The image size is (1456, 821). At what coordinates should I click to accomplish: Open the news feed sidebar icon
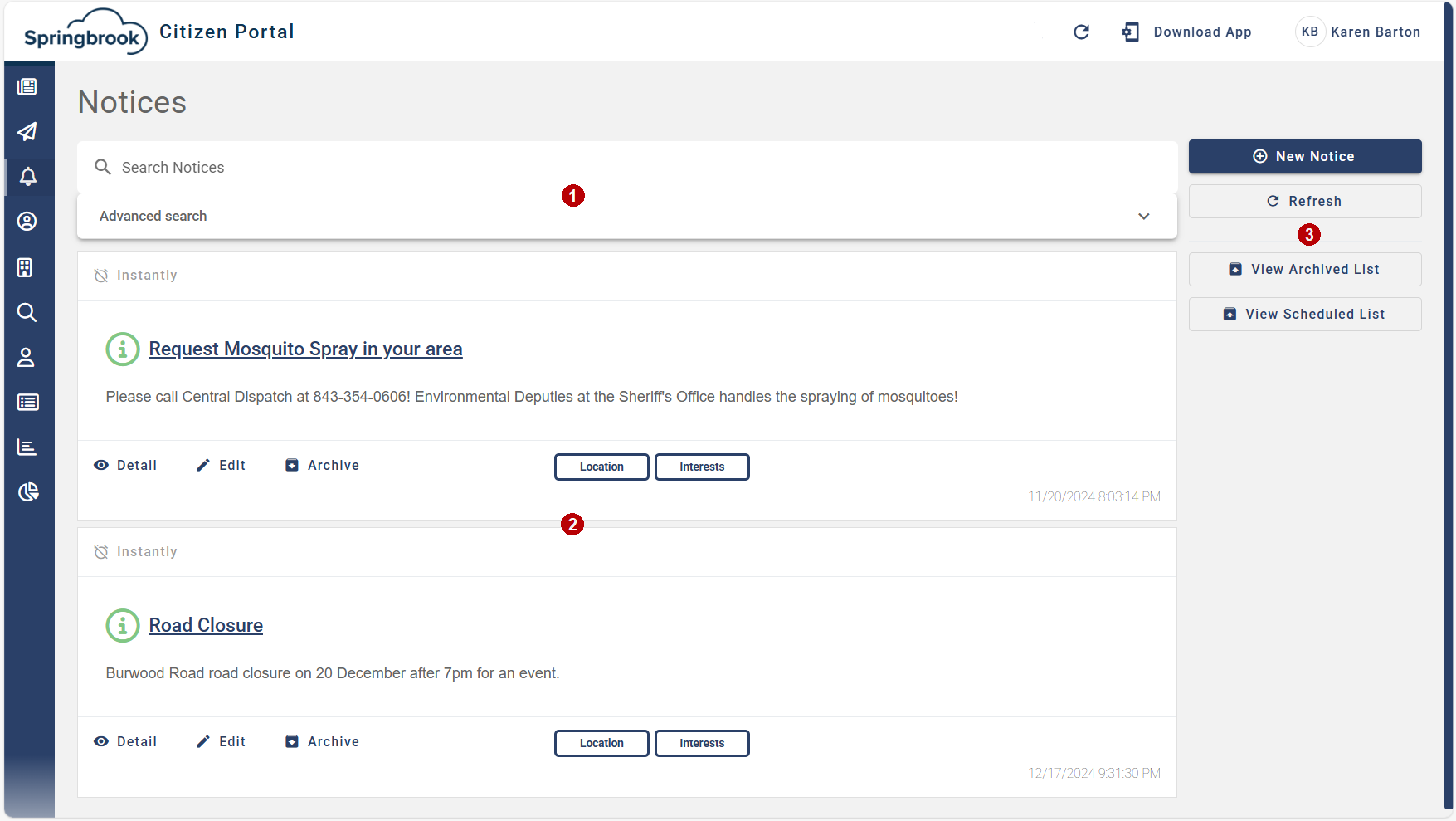pos(27,87)
